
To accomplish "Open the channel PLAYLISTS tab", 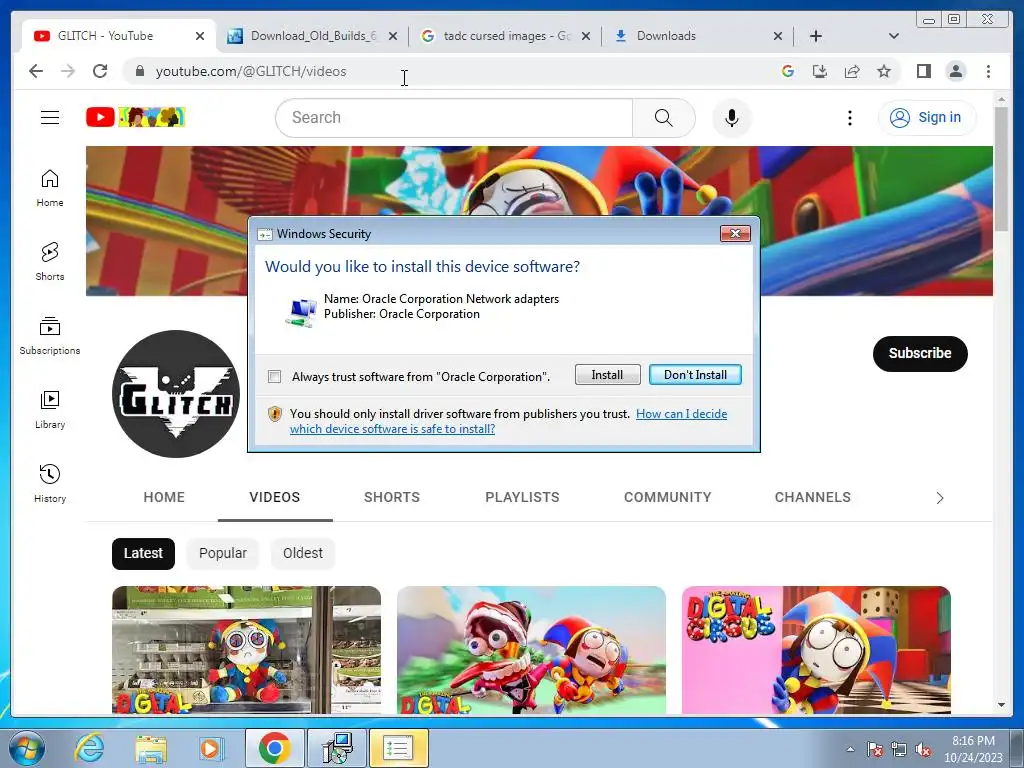I will pyautogui.click(x=522, y=497).
